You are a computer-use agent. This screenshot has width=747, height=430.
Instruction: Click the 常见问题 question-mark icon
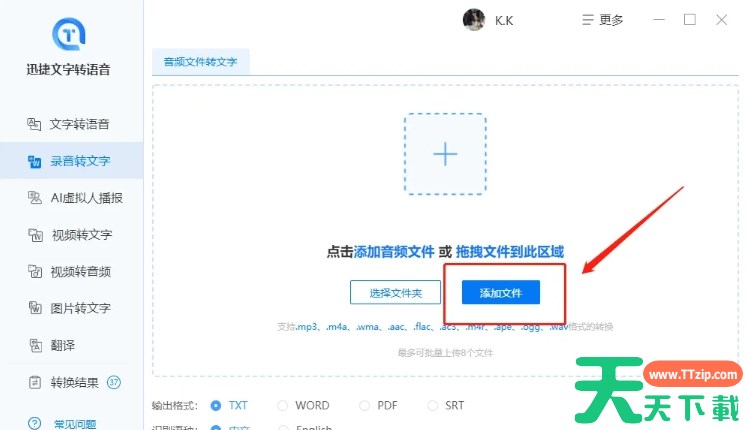tap(34, 423)
